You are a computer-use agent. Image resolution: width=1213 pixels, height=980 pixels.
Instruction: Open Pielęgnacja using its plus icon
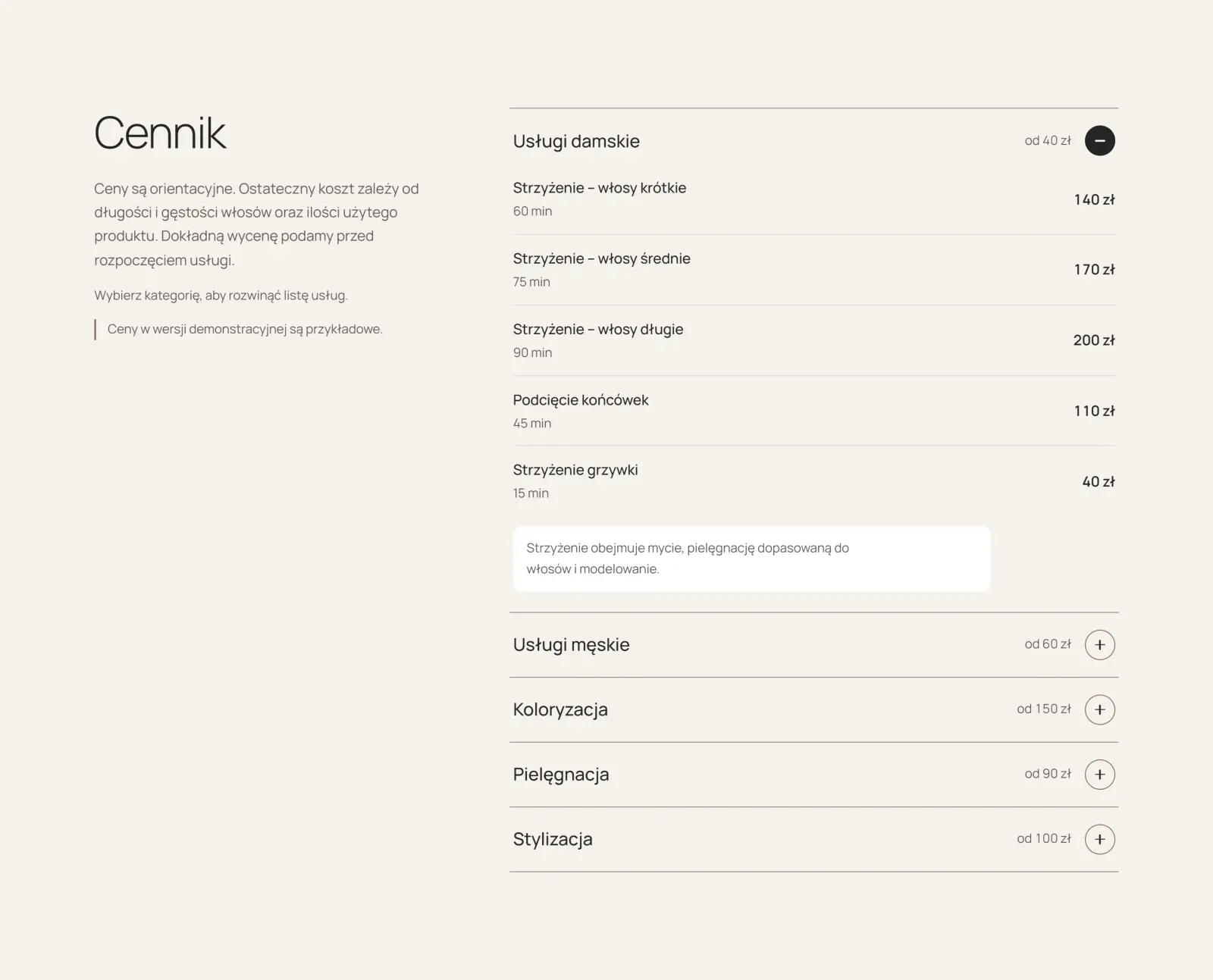pos(1099,775)
